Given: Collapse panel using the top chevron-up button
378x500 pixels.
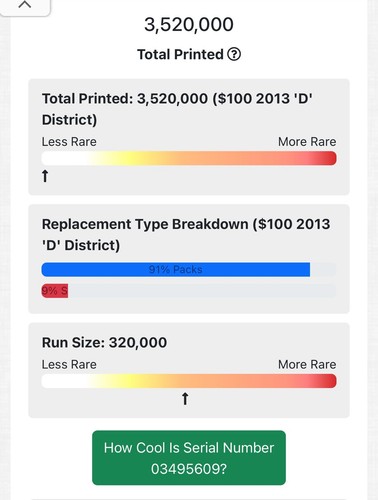Looking at the screenshot, I should [25, 5].
